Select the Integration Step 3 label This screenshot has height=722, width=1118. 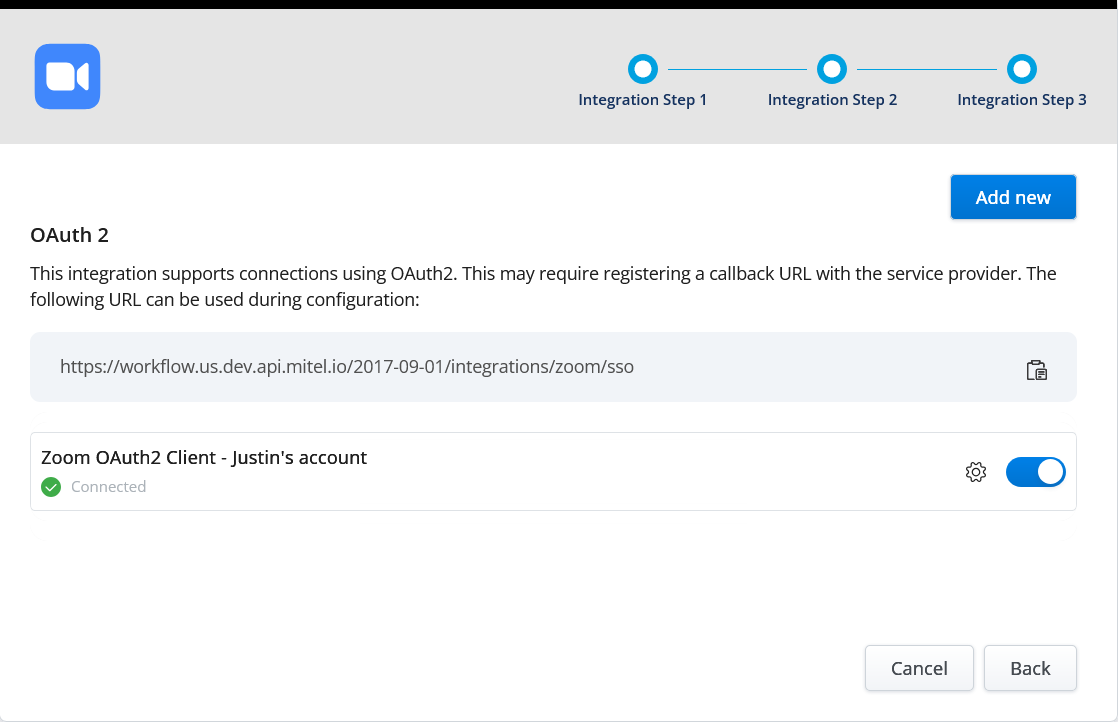[x=1021, y=100]
